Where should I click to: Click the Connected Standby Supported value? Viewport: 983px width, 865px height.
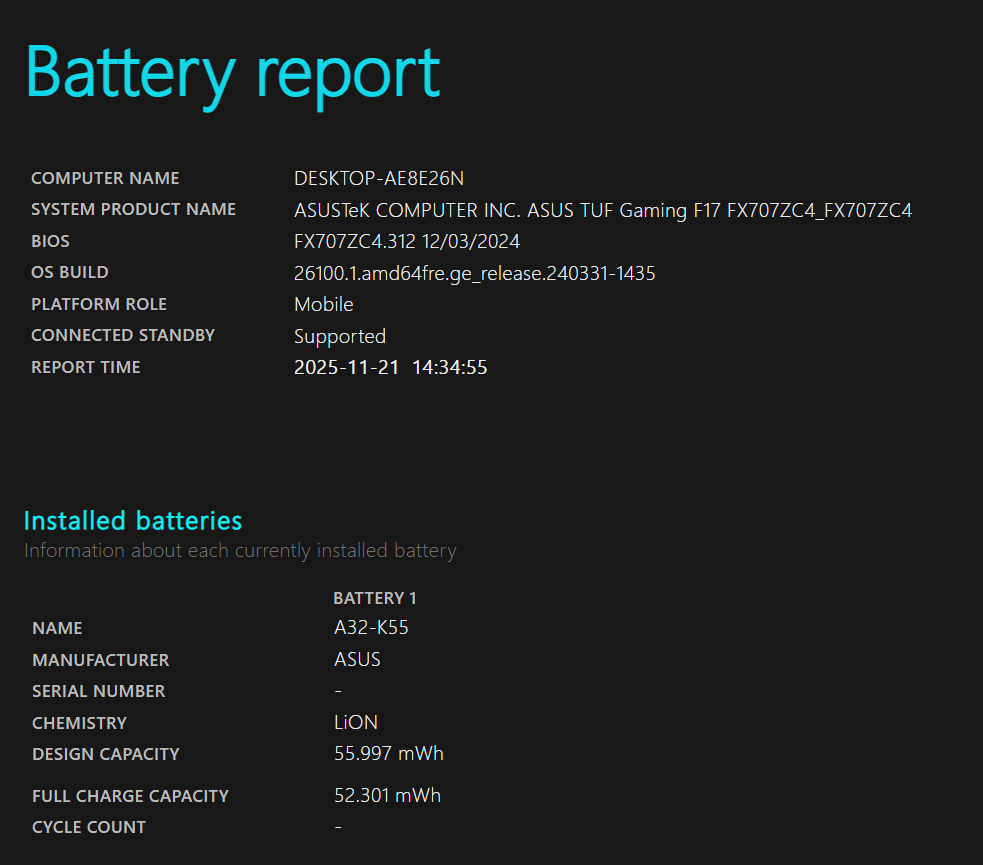(339, 336)
